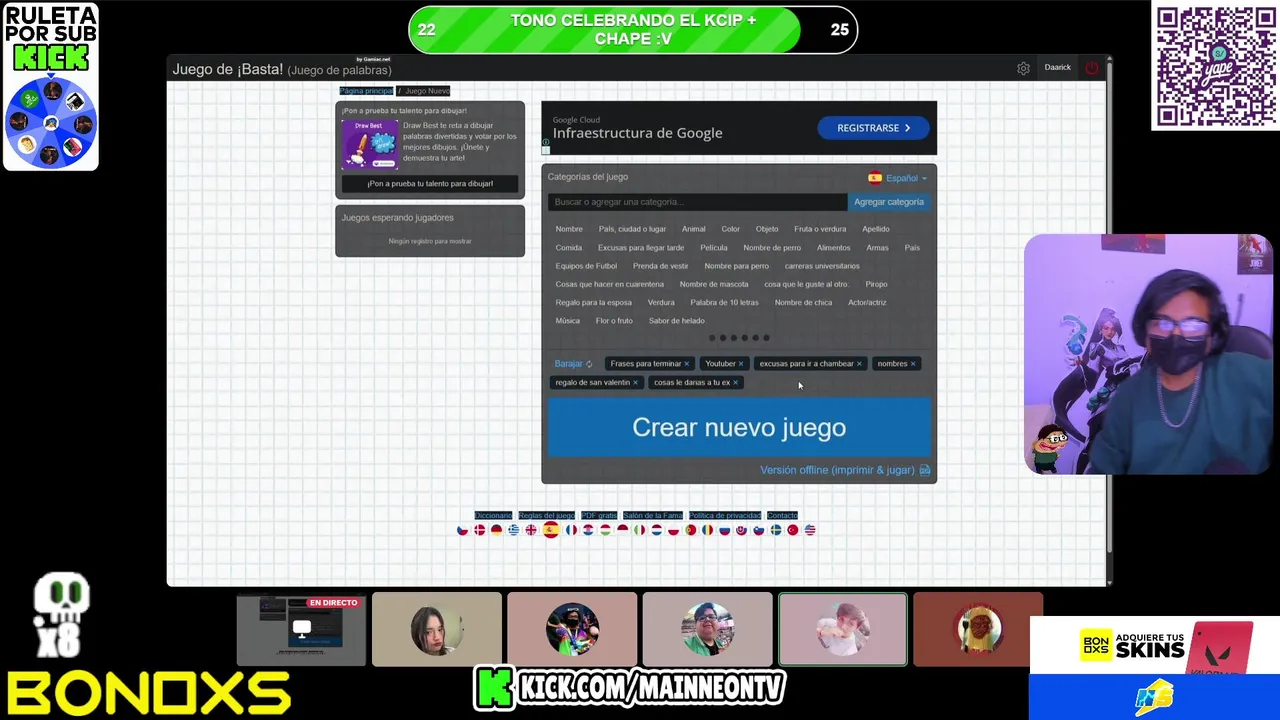Choose the Netherlands flag icon

[x=657, y=530]
